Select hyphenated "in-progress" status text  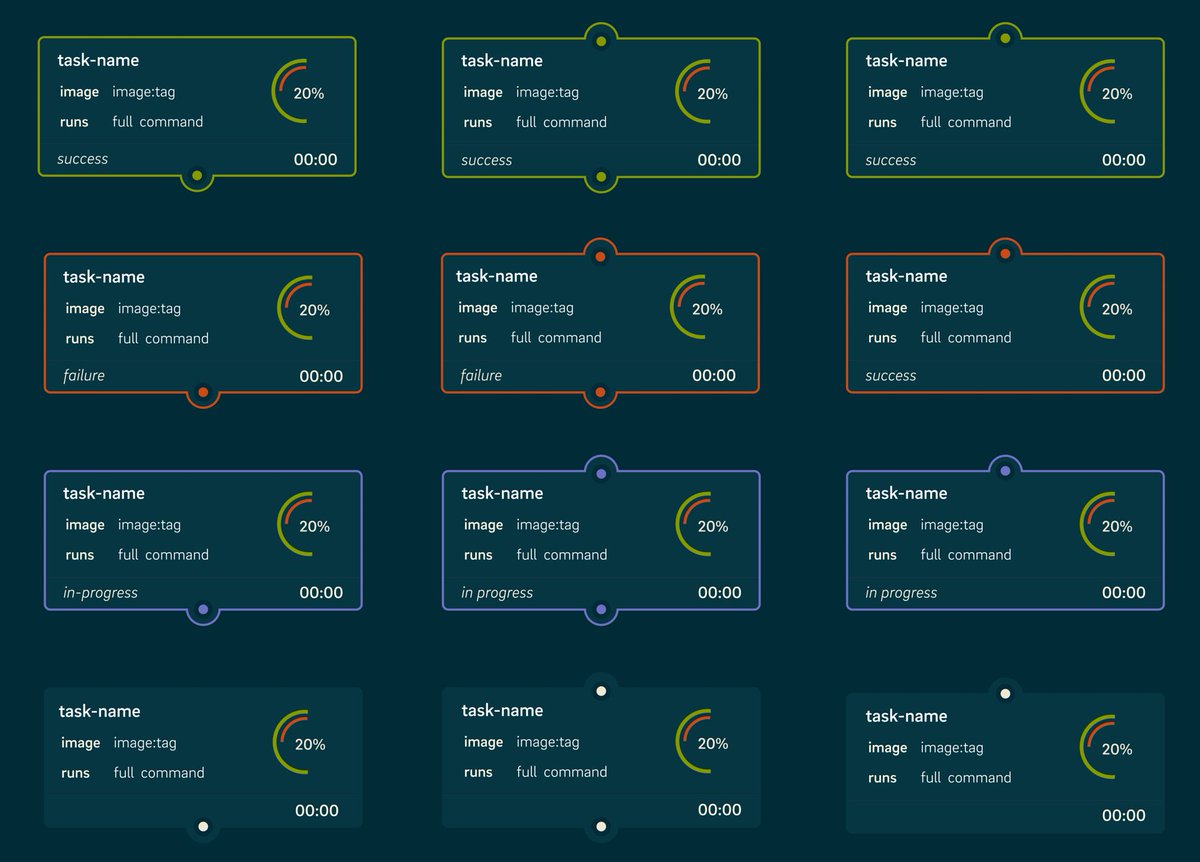[100, 593]
